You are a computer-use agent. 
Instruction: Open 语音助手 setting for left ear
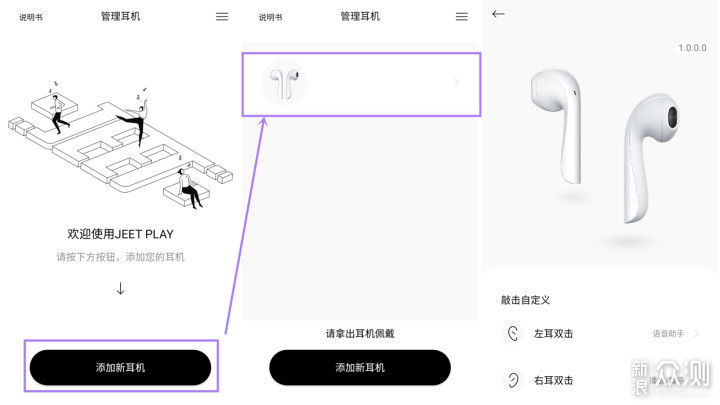pos(668,334)
